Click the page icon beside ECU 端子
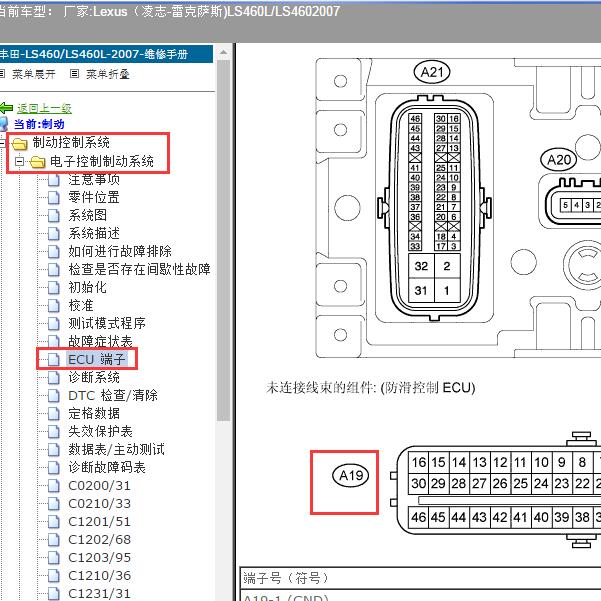The height and width of the screenshot is (601, 601). point(54,360)
